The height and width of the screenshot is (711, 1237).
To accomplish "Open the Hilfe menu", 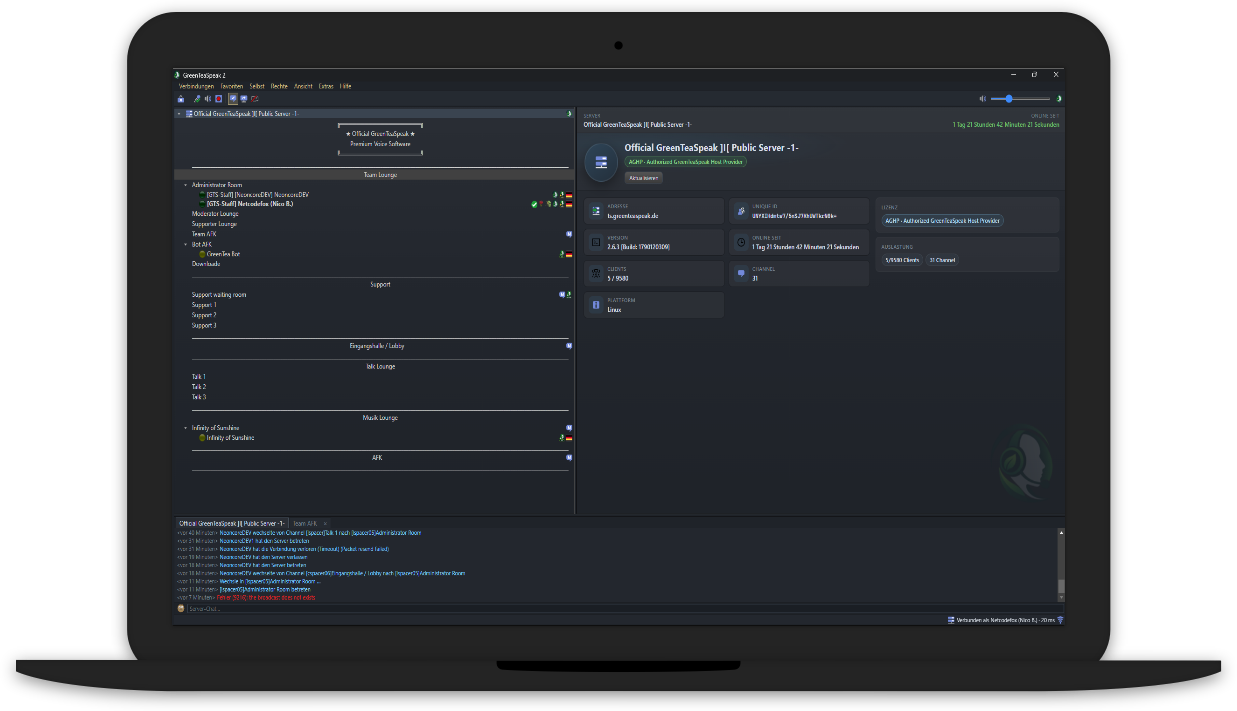I will (345, 87).
